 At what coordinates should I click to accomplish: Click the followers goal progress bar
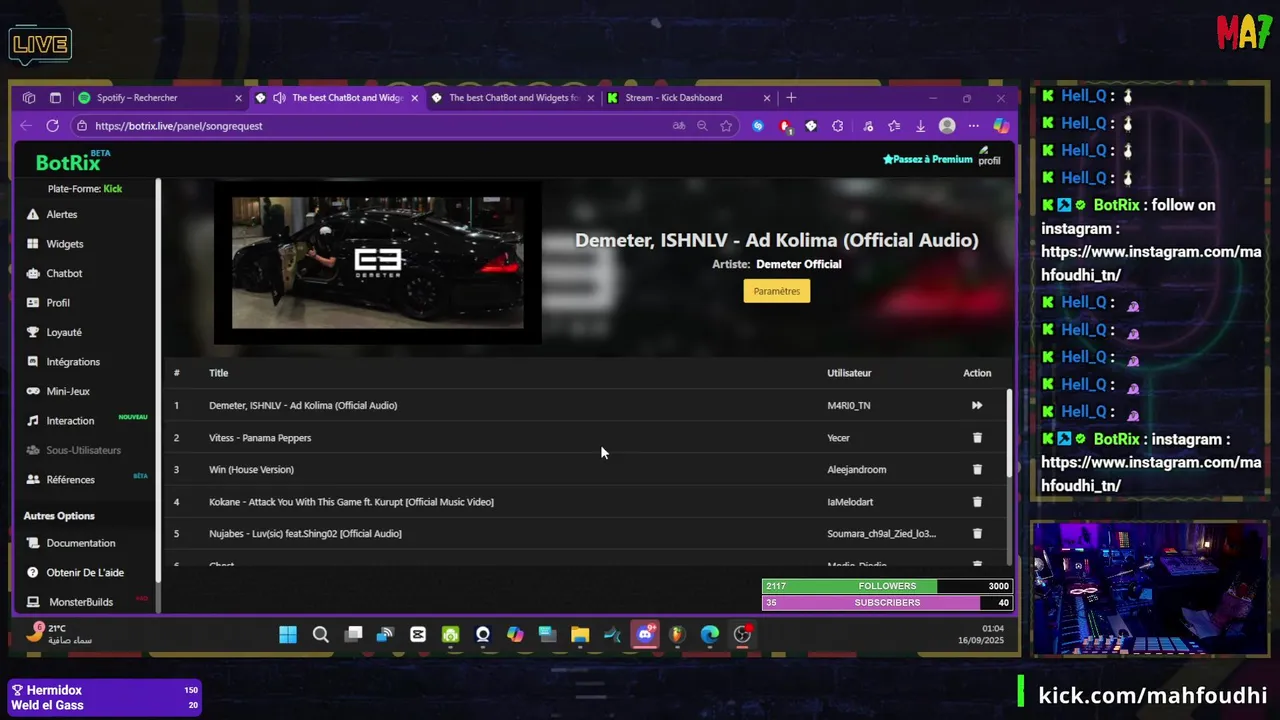click(887, 586)
